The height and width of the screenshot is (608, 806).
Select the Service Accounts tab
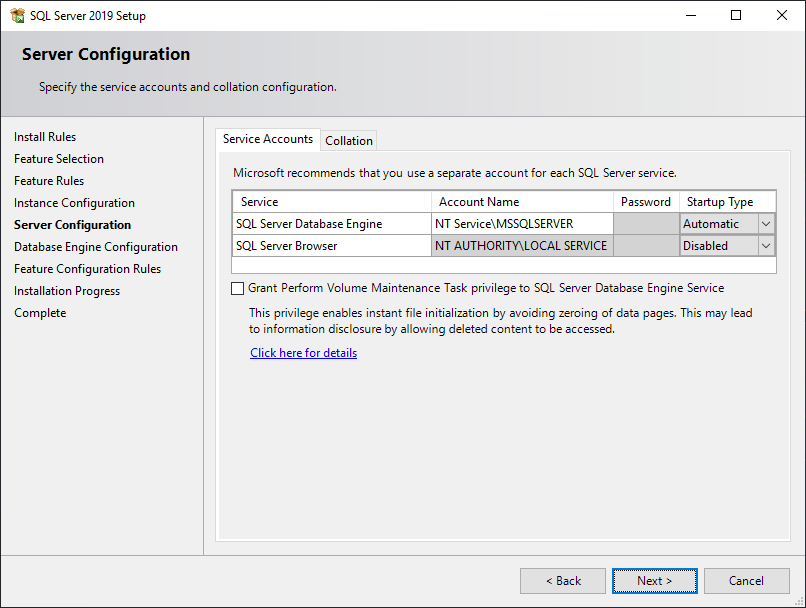pos(268,139)
